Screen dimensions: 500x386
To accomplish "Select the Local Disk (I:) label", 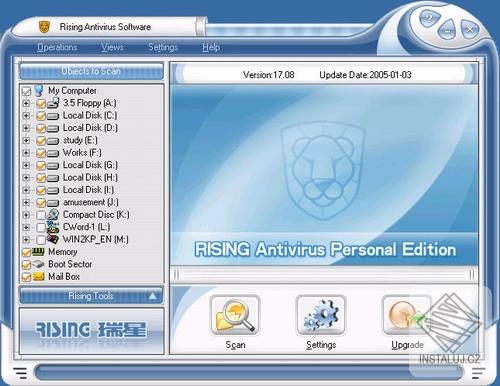I will [88, 190].
